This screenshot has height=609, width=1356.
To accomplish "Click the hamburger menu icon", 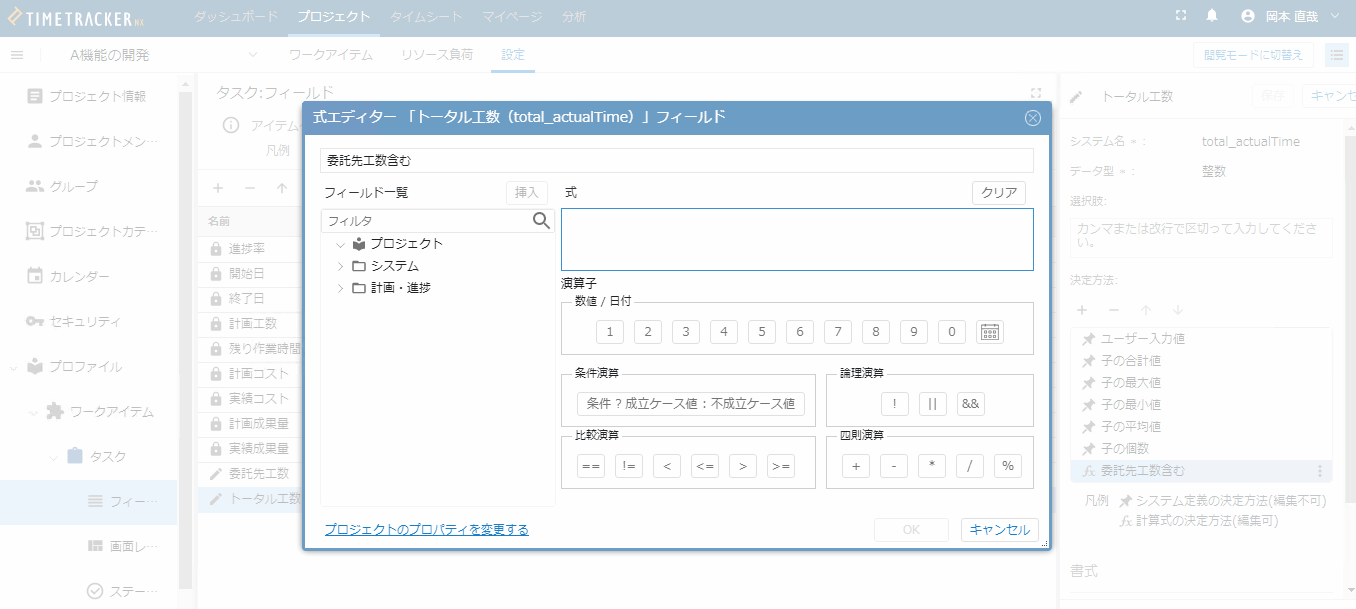I will (17, 55).
